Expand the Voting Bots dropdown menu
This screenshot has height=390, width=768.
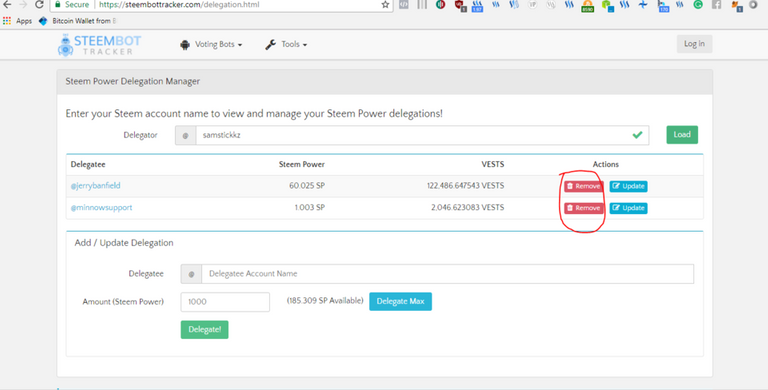click(x=211, y=45)
